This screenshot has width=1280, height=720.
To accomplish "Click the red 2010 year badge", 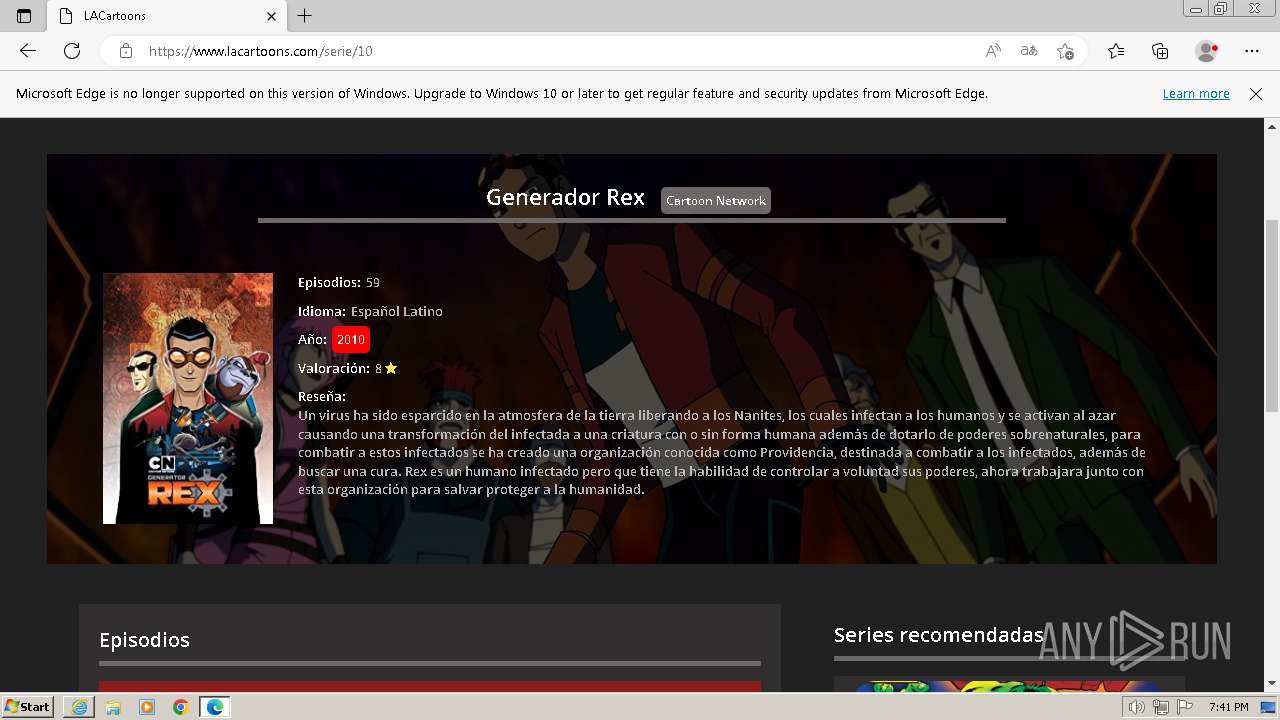I will coord(350,340).
